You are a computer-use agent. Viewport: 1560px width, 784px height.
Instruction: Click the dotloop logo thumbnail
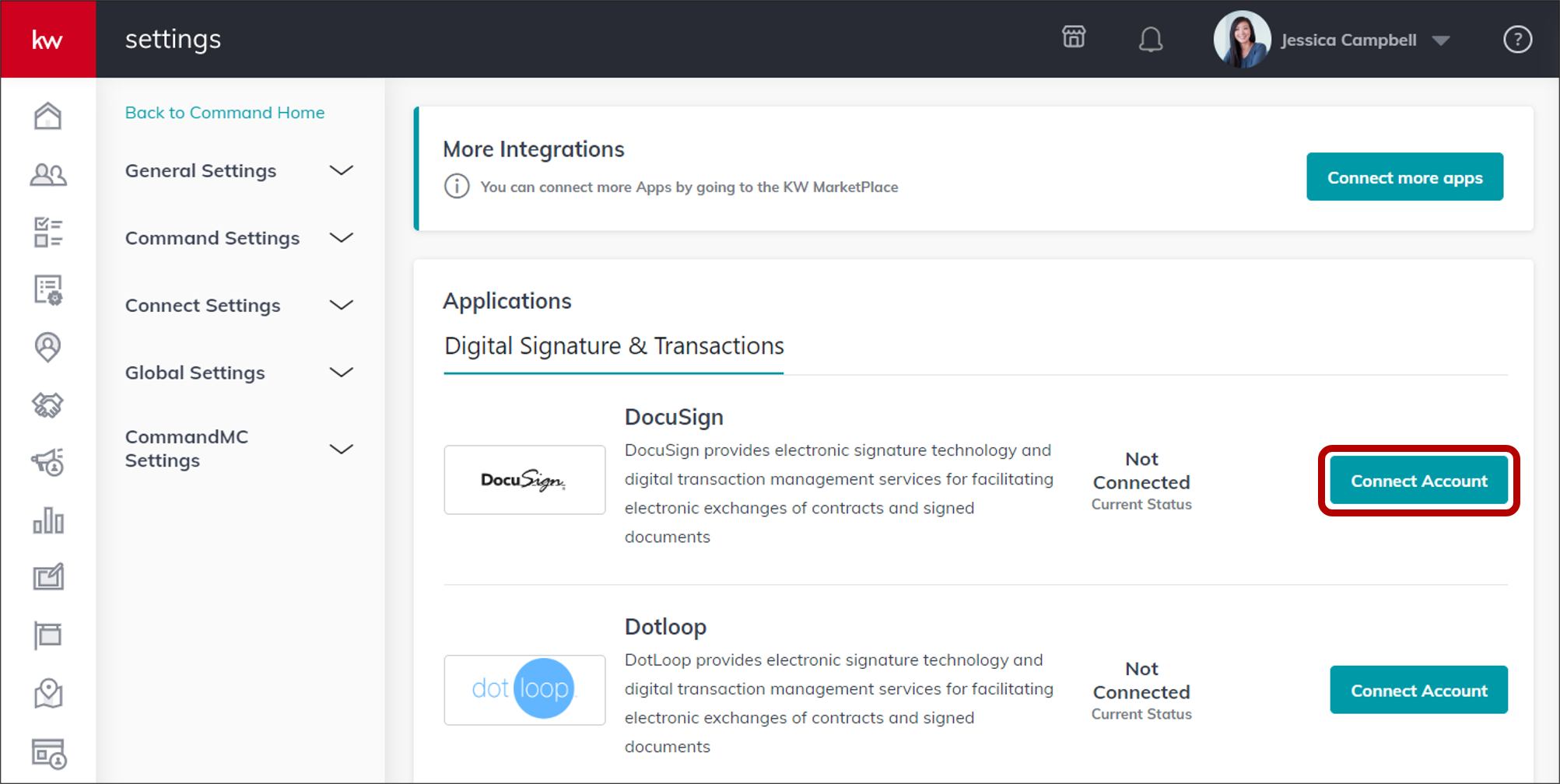(524, 689)
